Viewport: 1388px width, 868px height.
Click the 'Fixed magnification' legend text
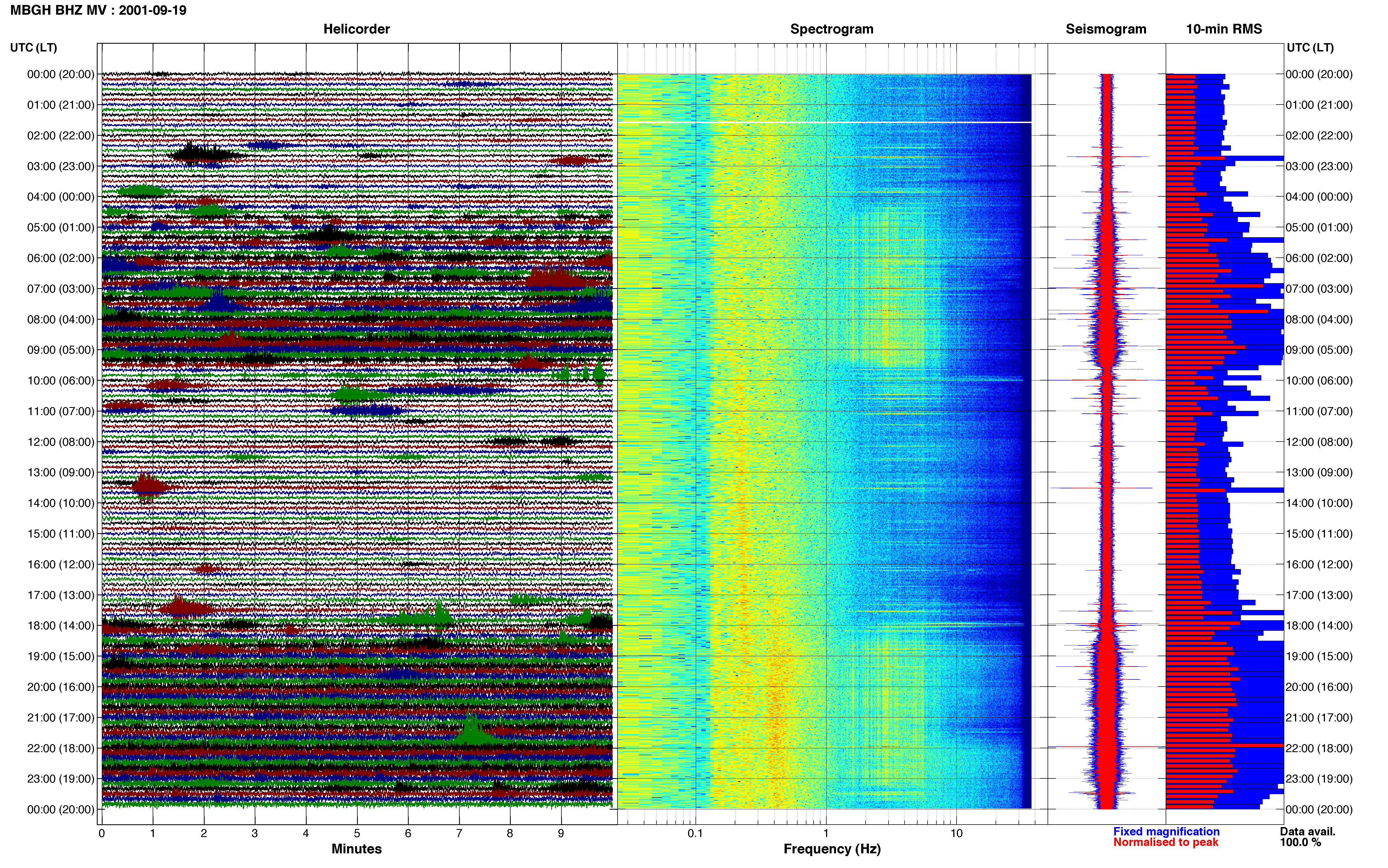(1166, 831)
